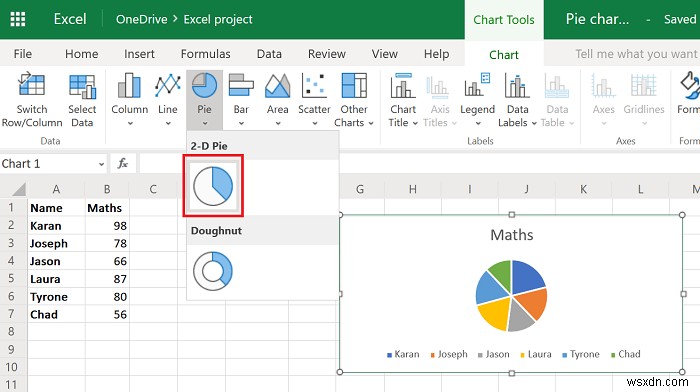
Task: Choose the Area chart type
Action: click(x=278, y=100)
